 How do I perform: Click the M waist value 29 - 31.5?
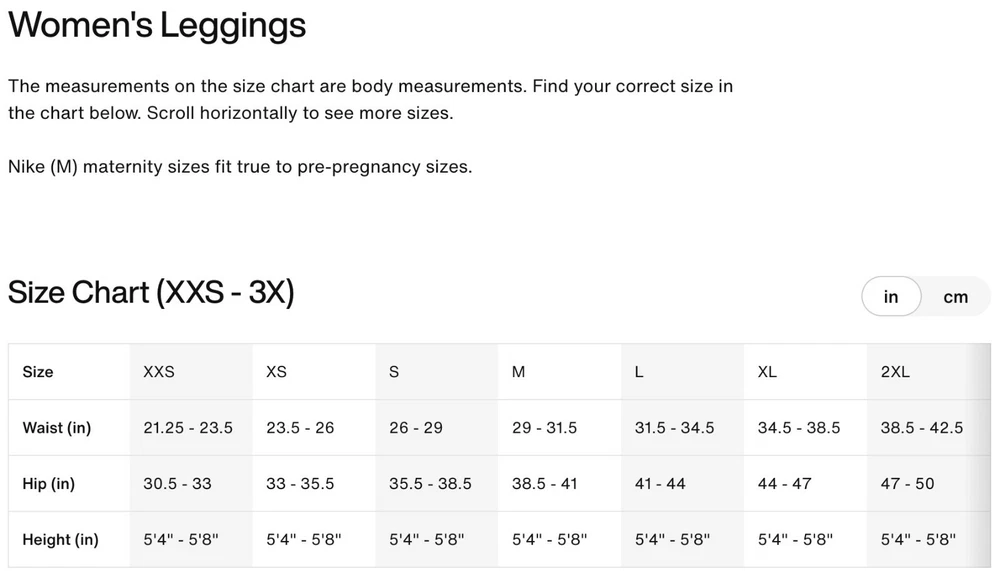click(x=544, y=428)
